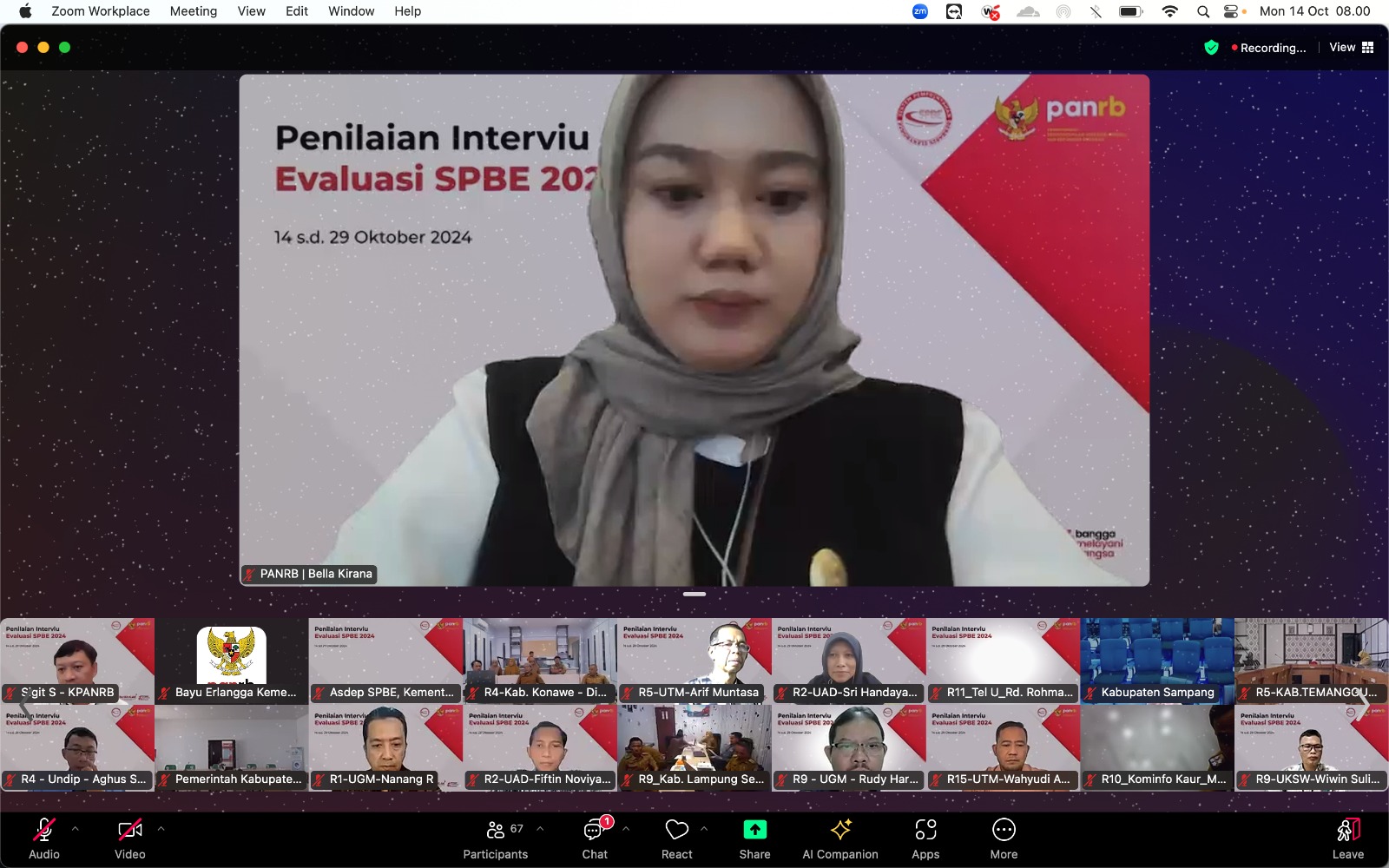Select Bayu Erlangga participant thumbnail
This screenshot has height=868, width=1389.
(x=232, y=660)
